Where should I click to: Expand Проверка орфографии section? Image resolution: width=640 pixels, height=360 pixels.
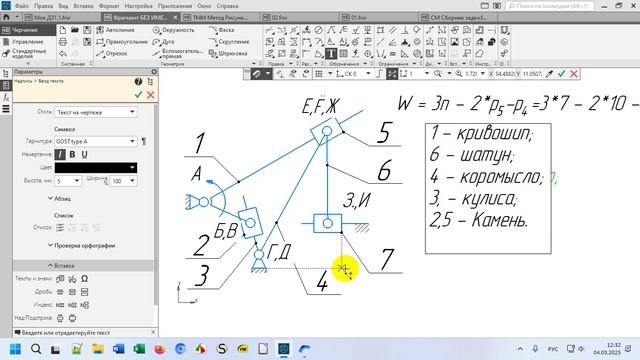click(81, 246)
